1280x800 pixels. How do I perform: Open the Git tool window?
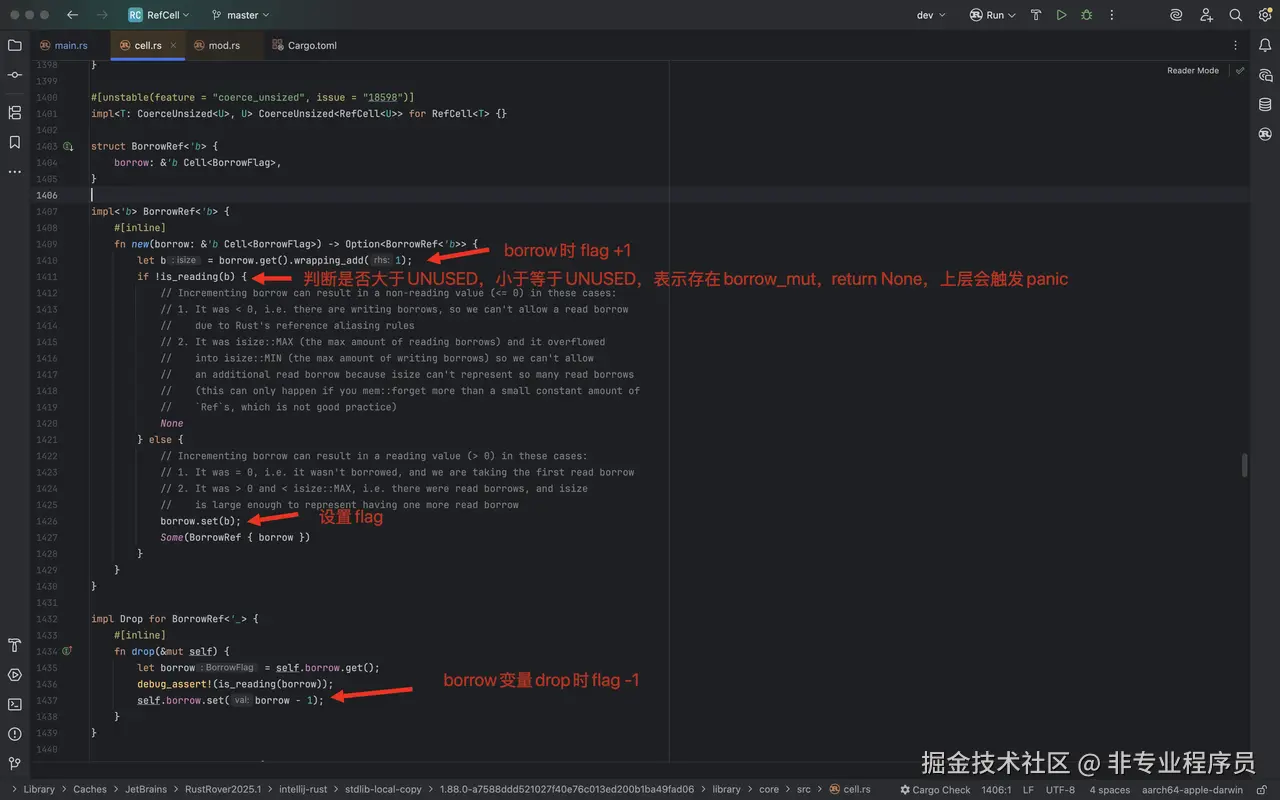tap(15, 763)
